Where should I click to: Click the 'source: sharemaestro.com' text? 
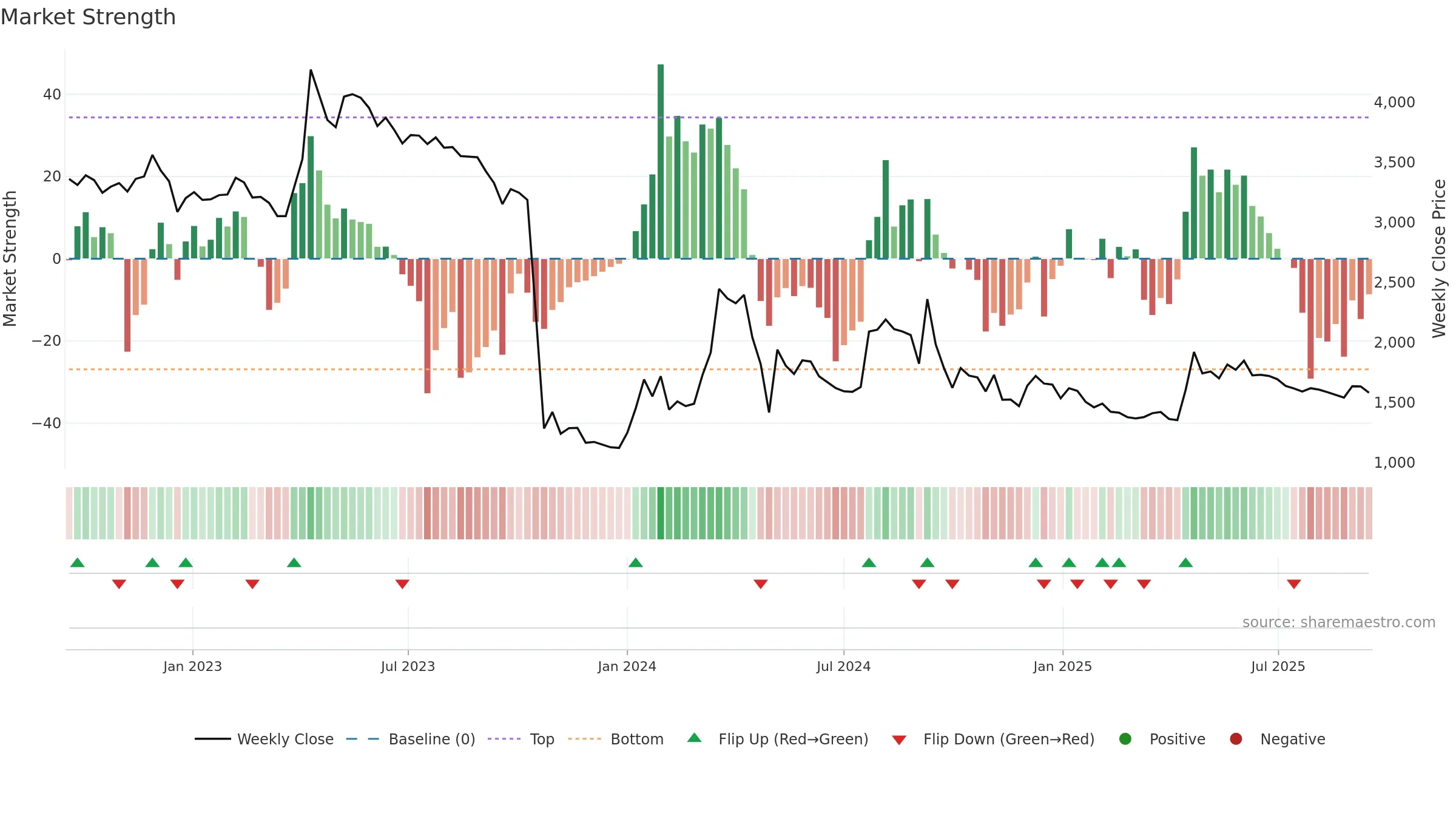(1339, 622)
